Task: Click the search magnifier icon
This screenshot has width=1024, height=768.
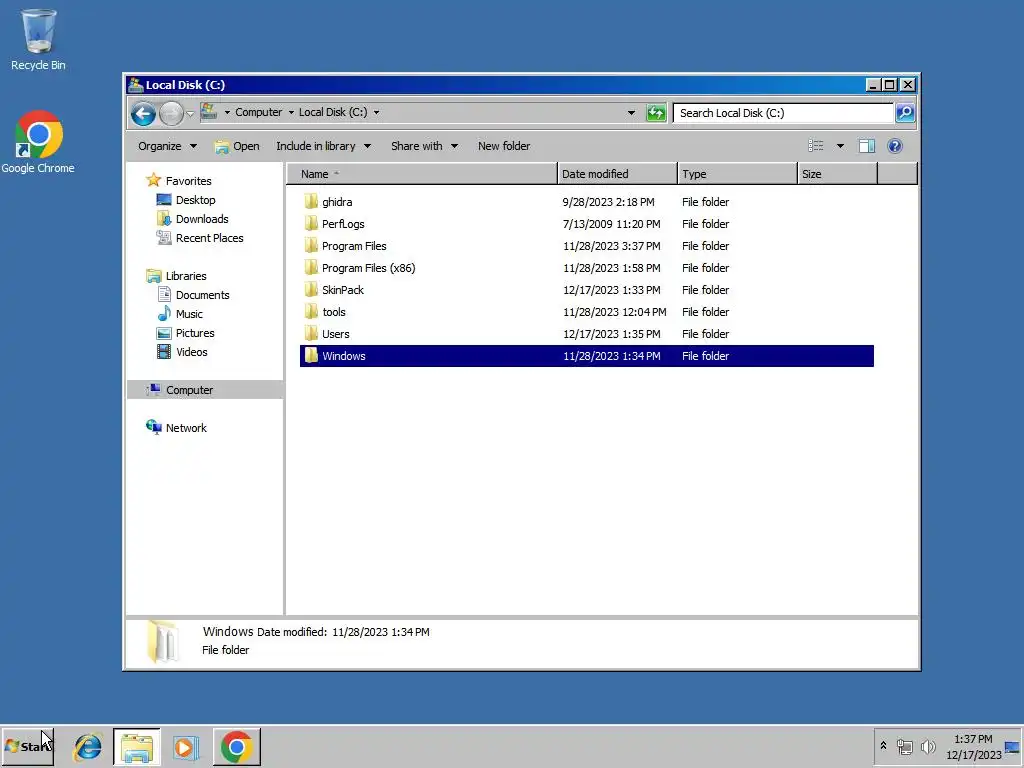Action: [904, 113]
